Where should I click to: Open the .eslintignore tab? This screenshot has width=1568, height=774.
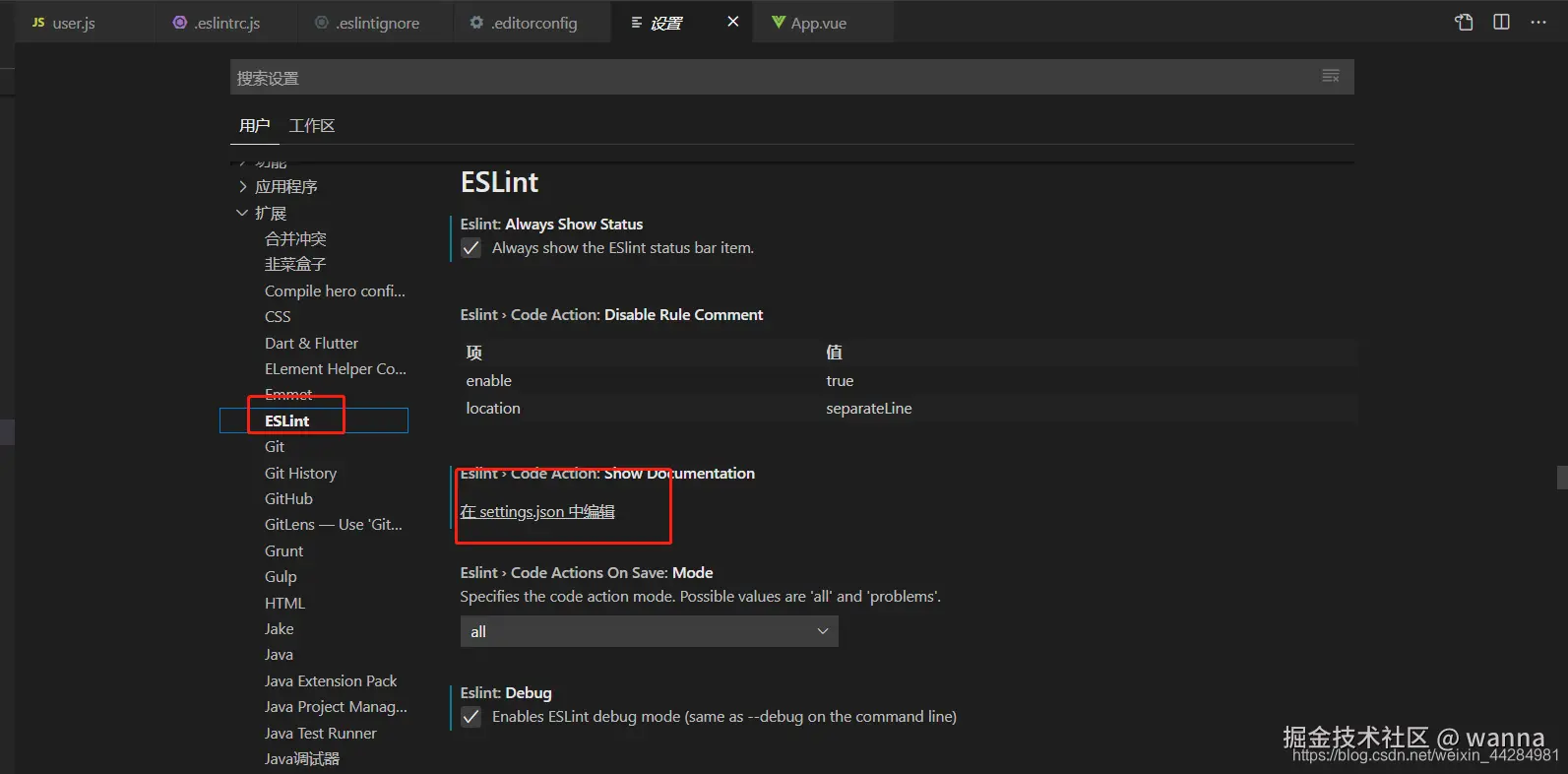tap(367, 23)
